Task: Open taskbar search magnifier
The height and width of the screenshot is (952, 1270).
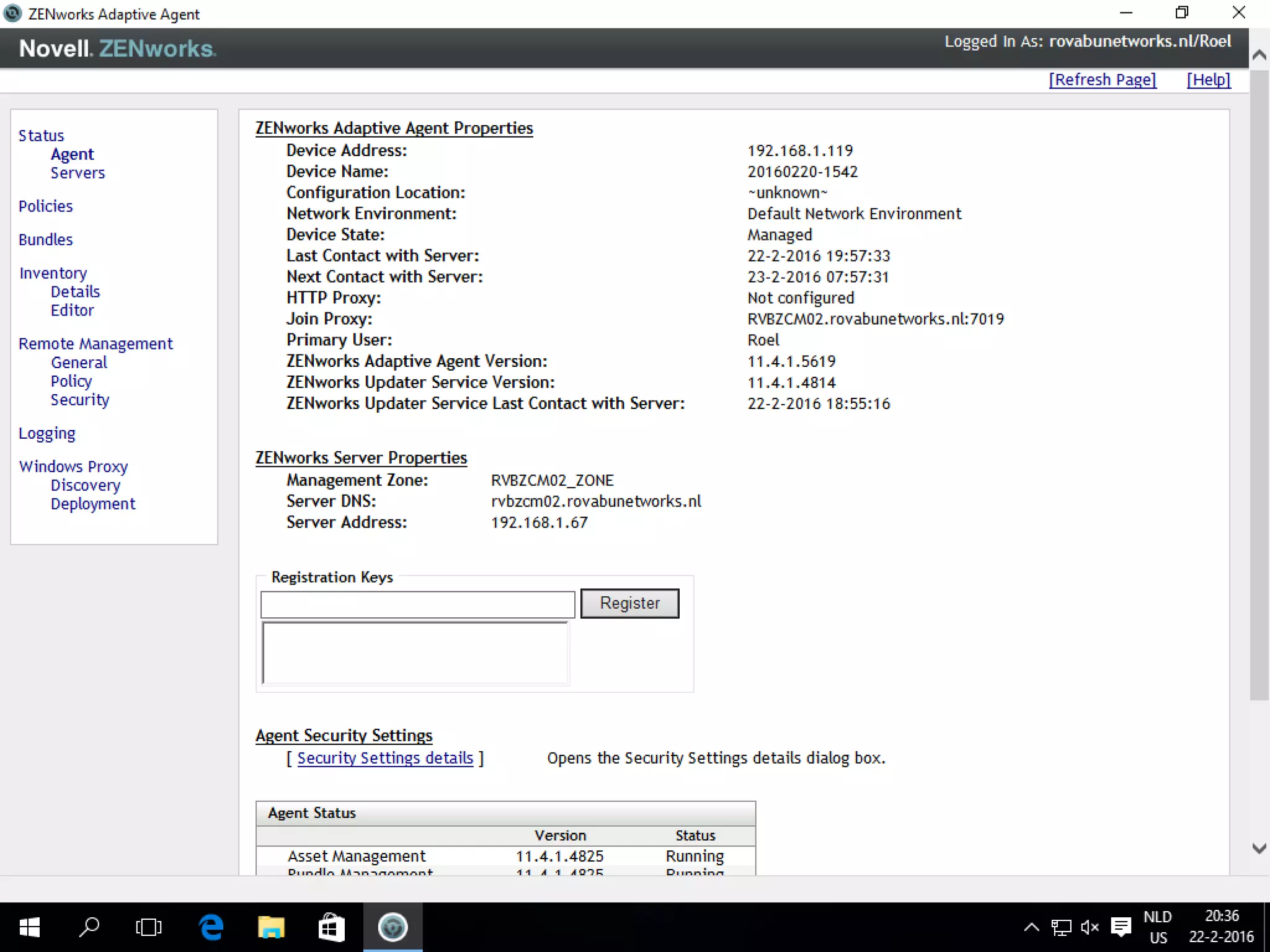Action: [x=89, y=927]
